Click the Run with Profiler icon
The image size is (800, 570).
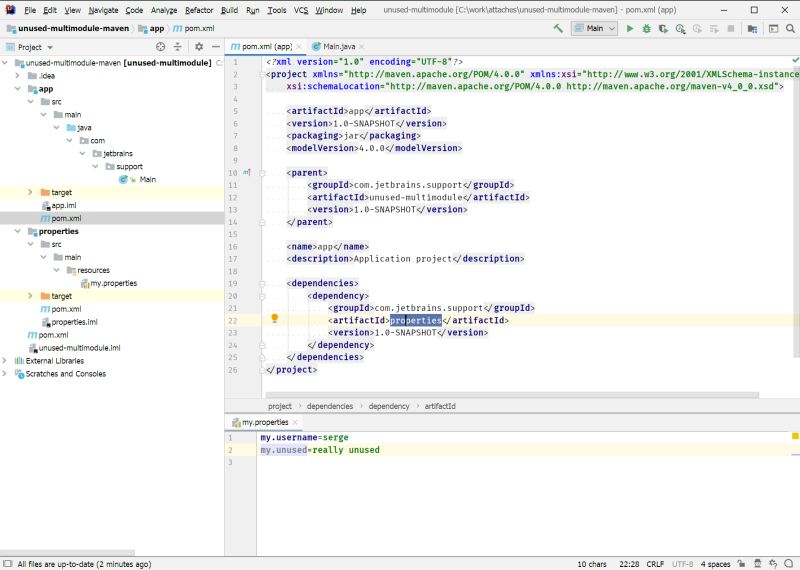coord(680,29)
